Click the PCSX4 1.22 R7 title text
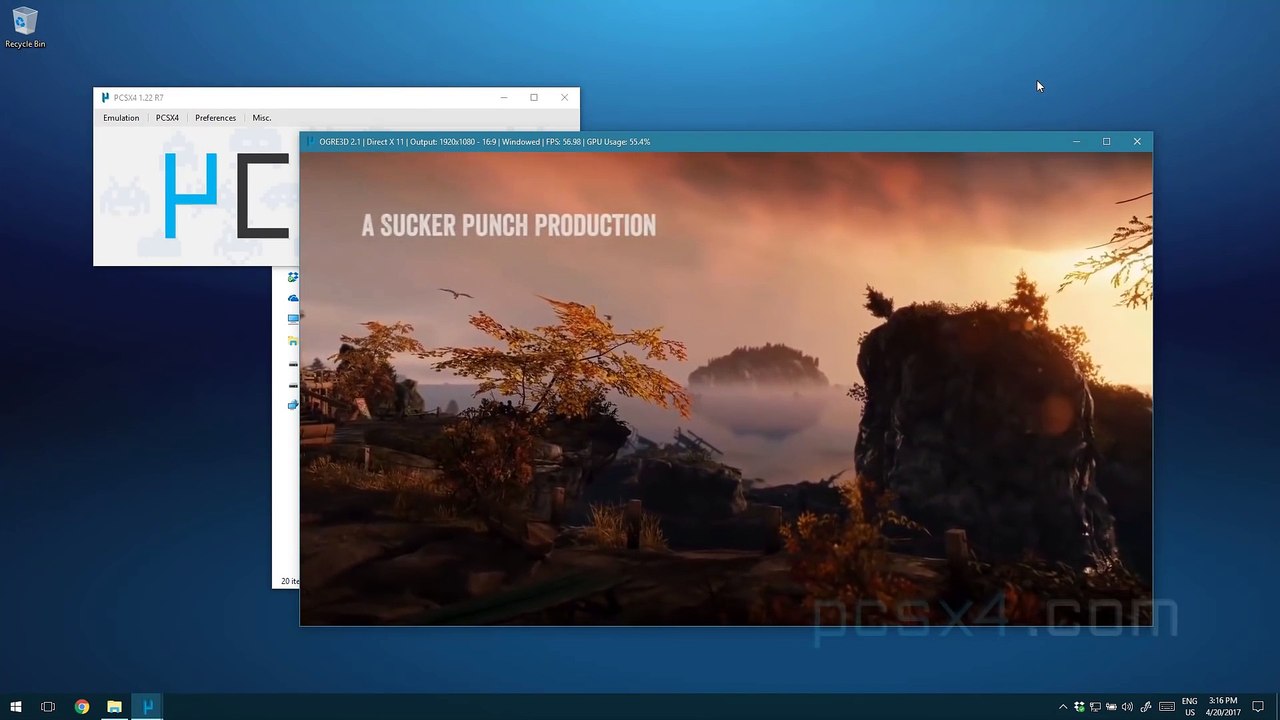Screen dimensions: 1280x720 coord(139,97)
